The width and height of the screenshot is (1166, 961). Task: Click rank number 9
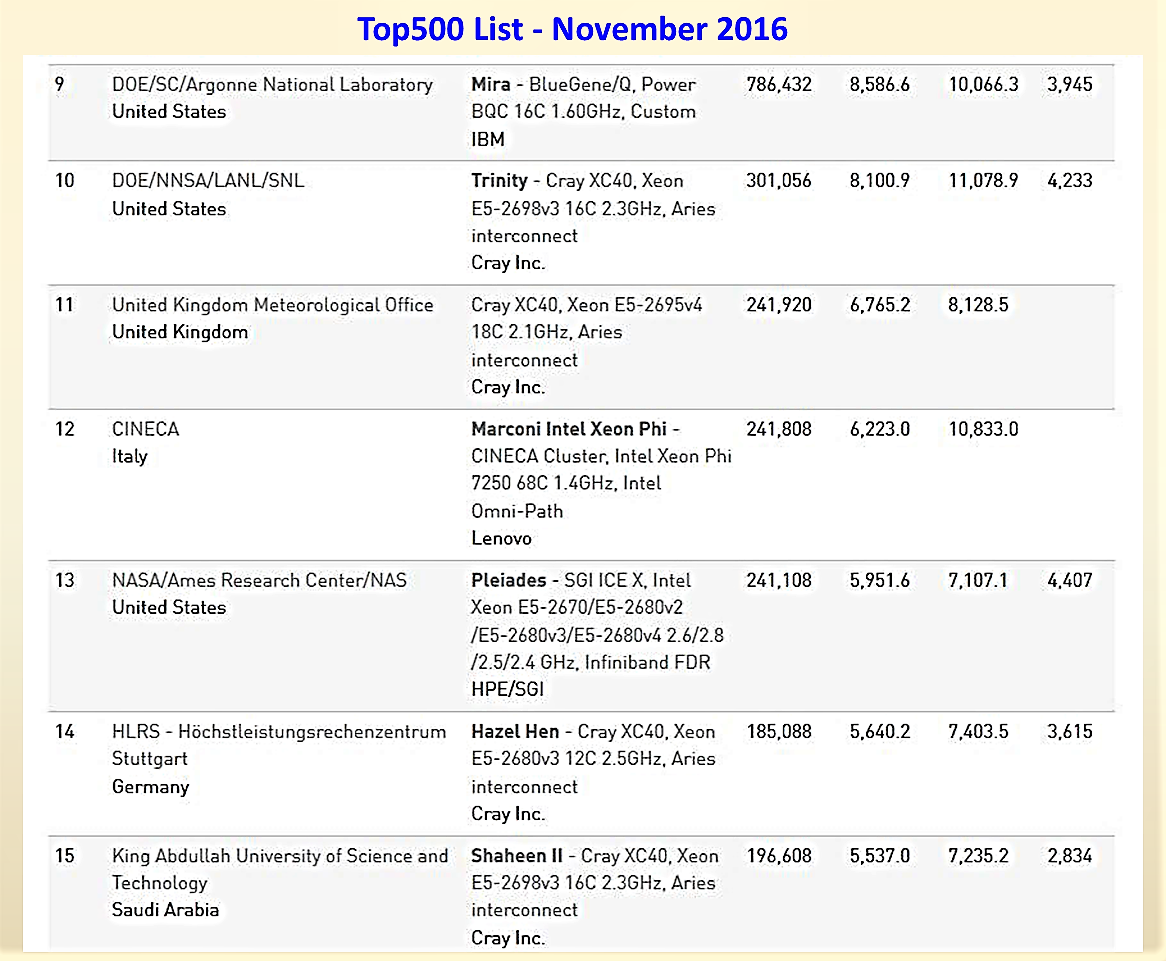[59, 84]
